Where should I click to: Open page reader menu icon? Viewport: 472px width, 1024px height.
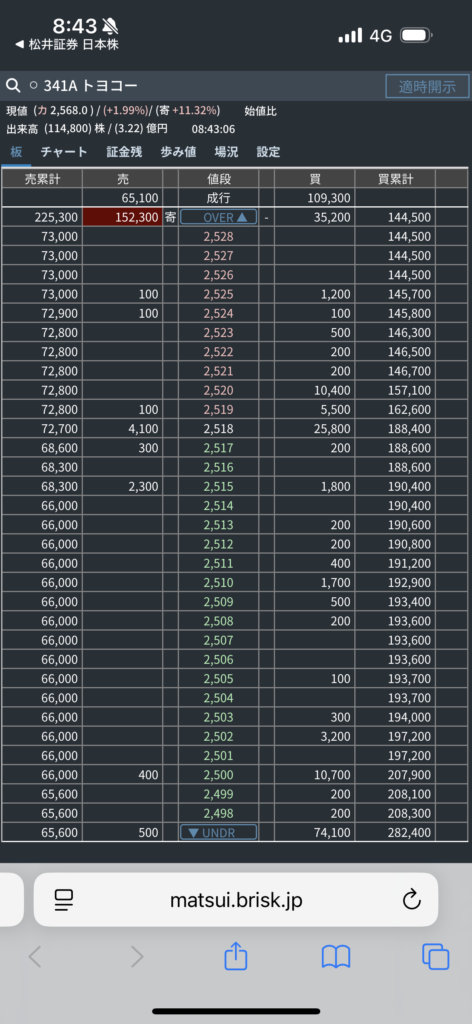pos(64,901)
